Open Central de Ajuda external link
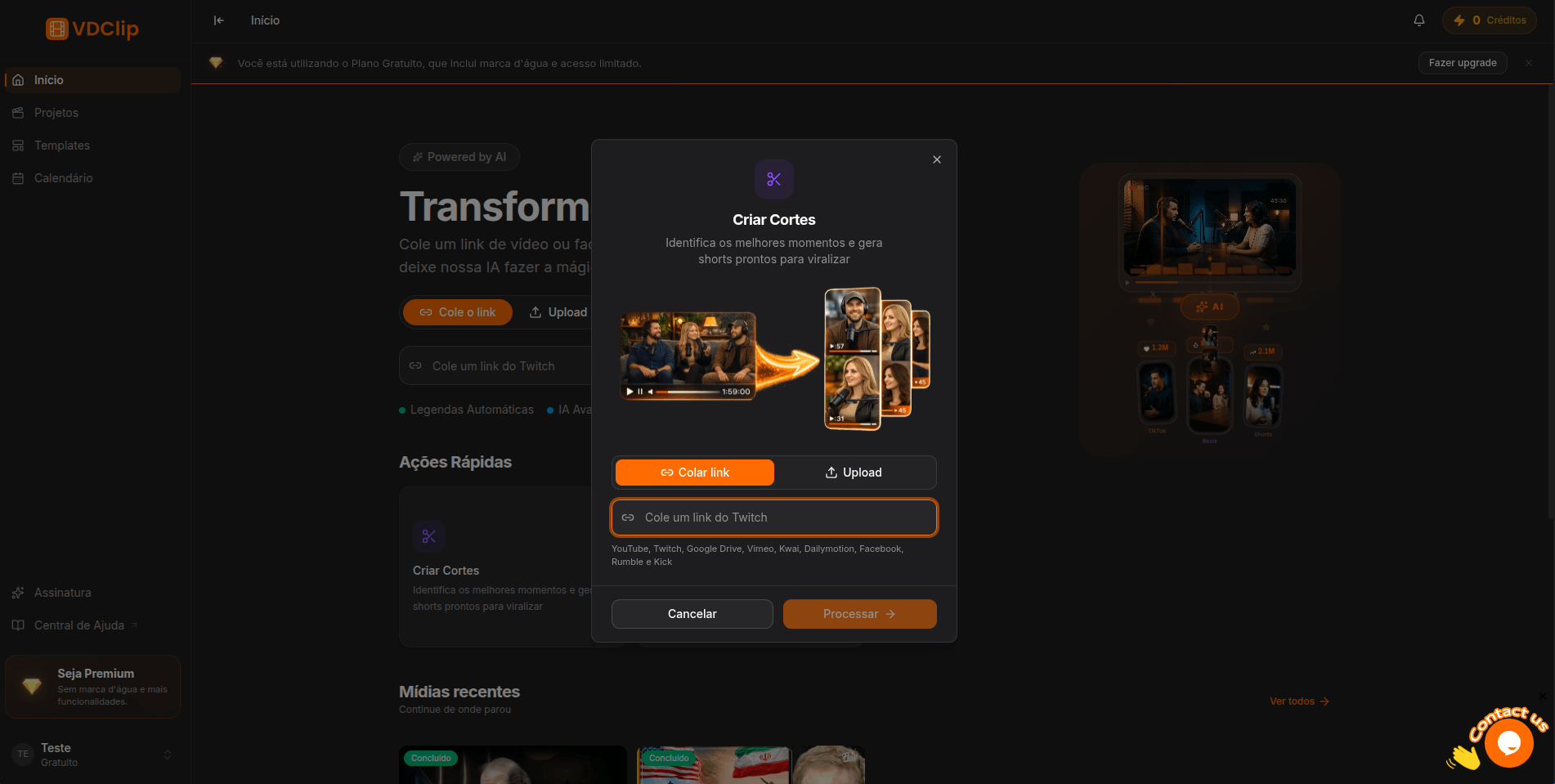Image resolution: width=1555 pixels, height=784 pixels. [x=79, y=625]
